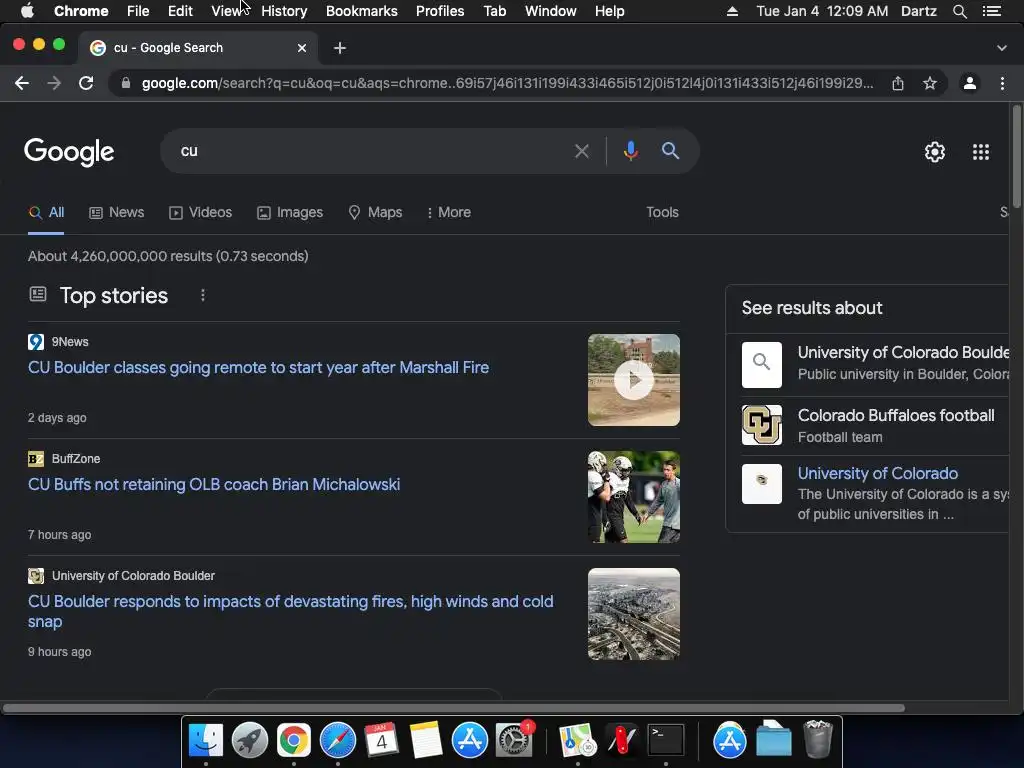This screenshot has width=1024, height=768.
Task: Switch to the Videos tab
Action: (200, 212)
